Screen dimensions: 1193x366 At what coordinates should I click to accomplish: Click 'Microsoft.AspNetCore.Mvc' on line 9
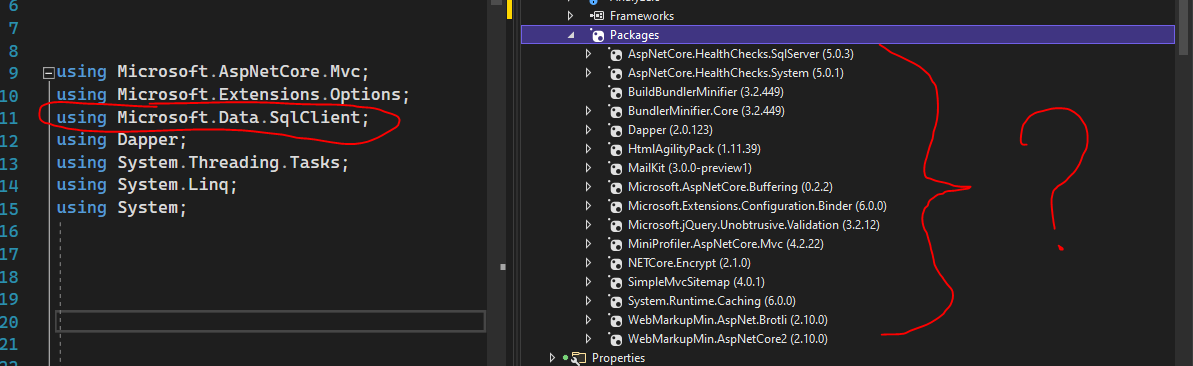(238, 73)
